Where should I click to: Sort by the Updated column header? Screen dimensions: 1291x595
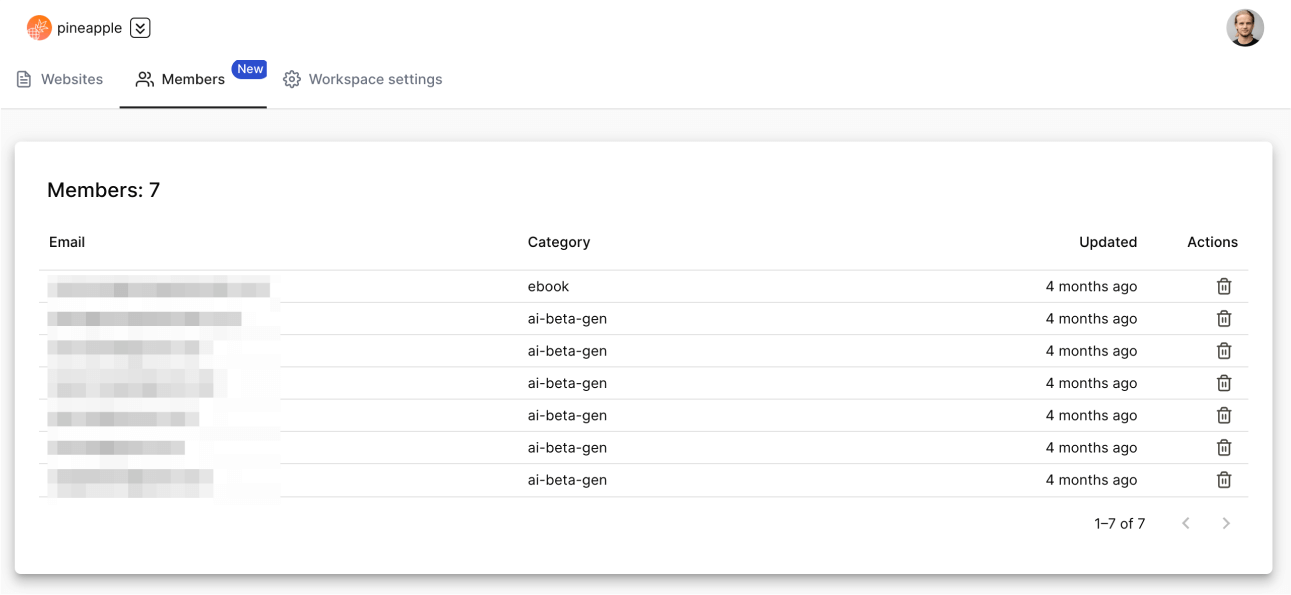click(x=1107, y=242)
